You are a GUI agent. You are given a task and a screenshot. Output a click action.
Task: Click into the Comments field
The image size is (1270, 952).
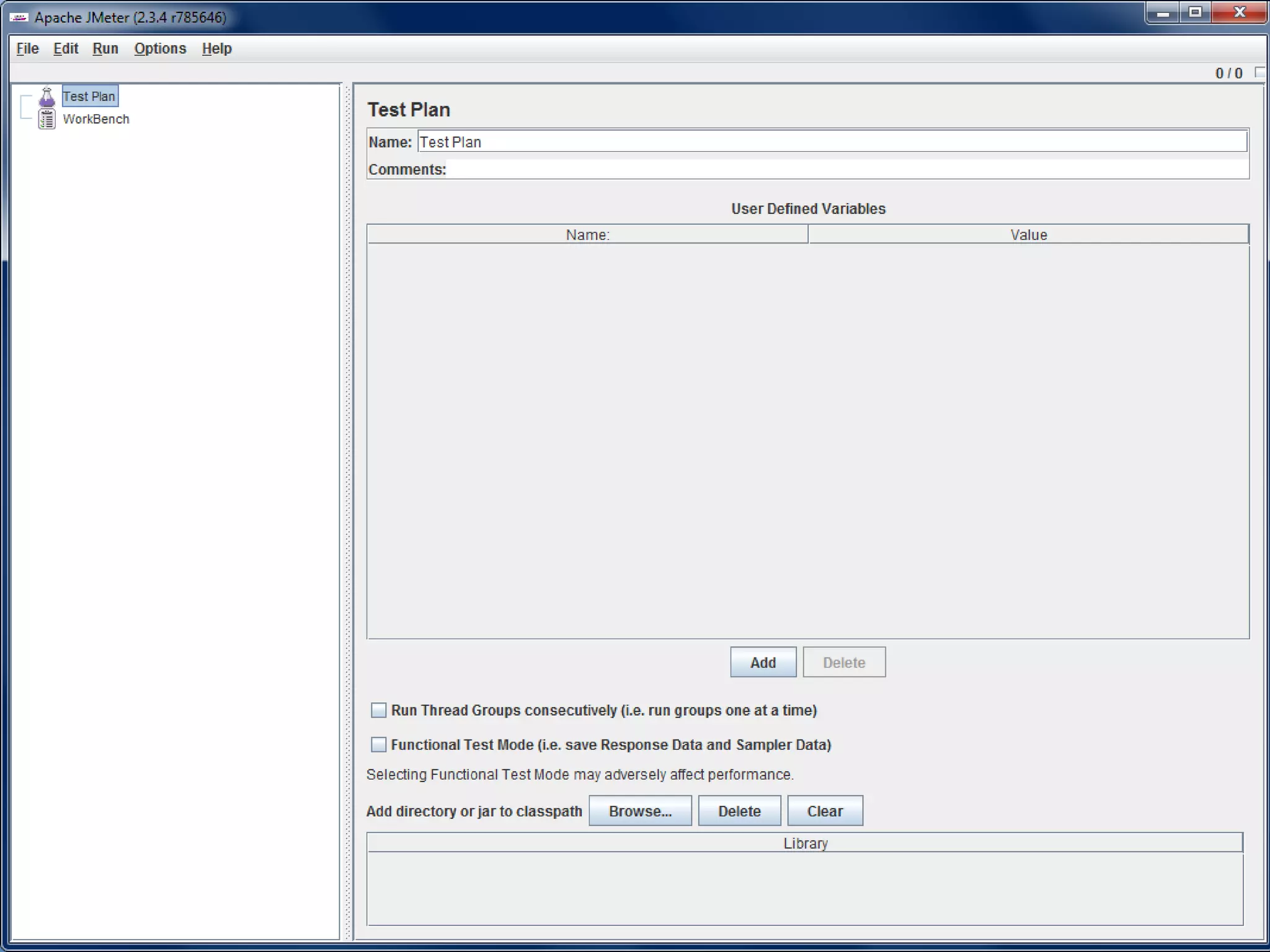[x=846, y=169]
